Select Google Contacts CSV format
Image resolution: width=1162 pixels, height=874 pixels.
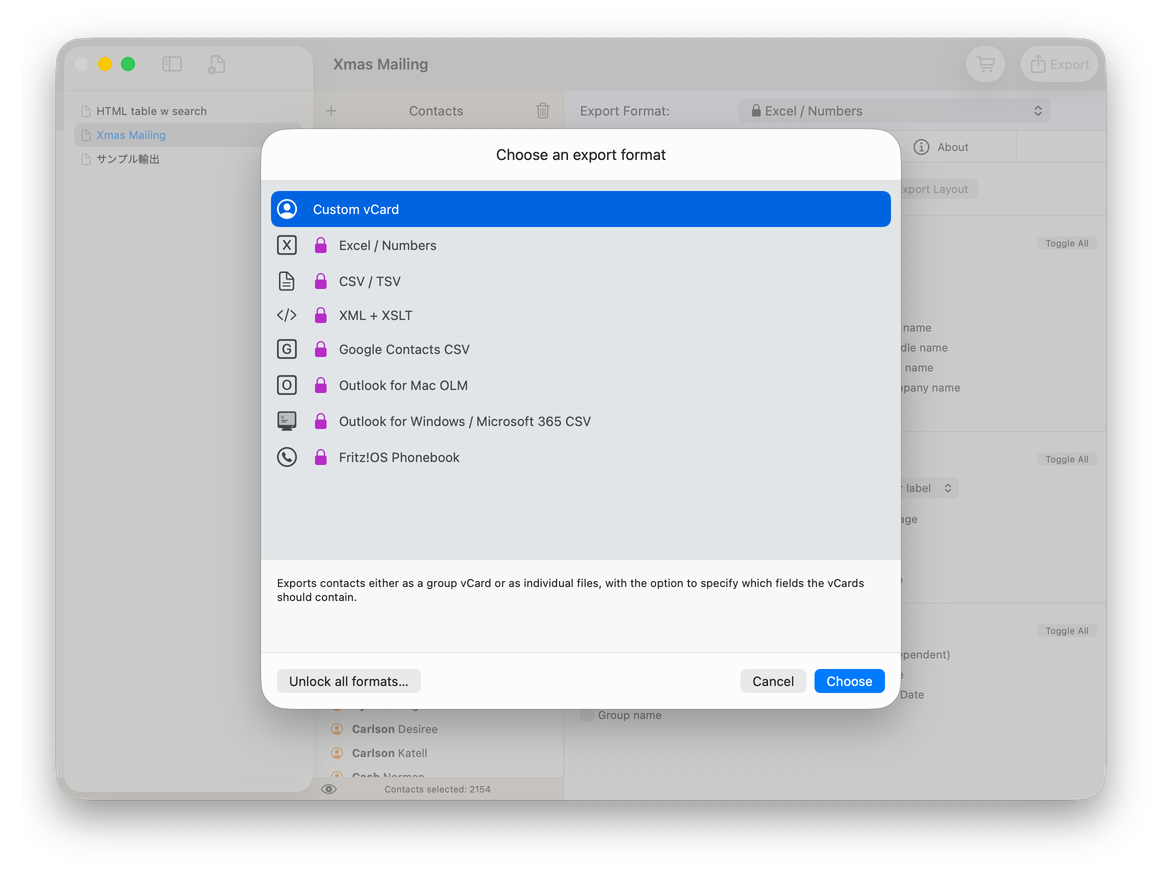click(x=580, y=349)
